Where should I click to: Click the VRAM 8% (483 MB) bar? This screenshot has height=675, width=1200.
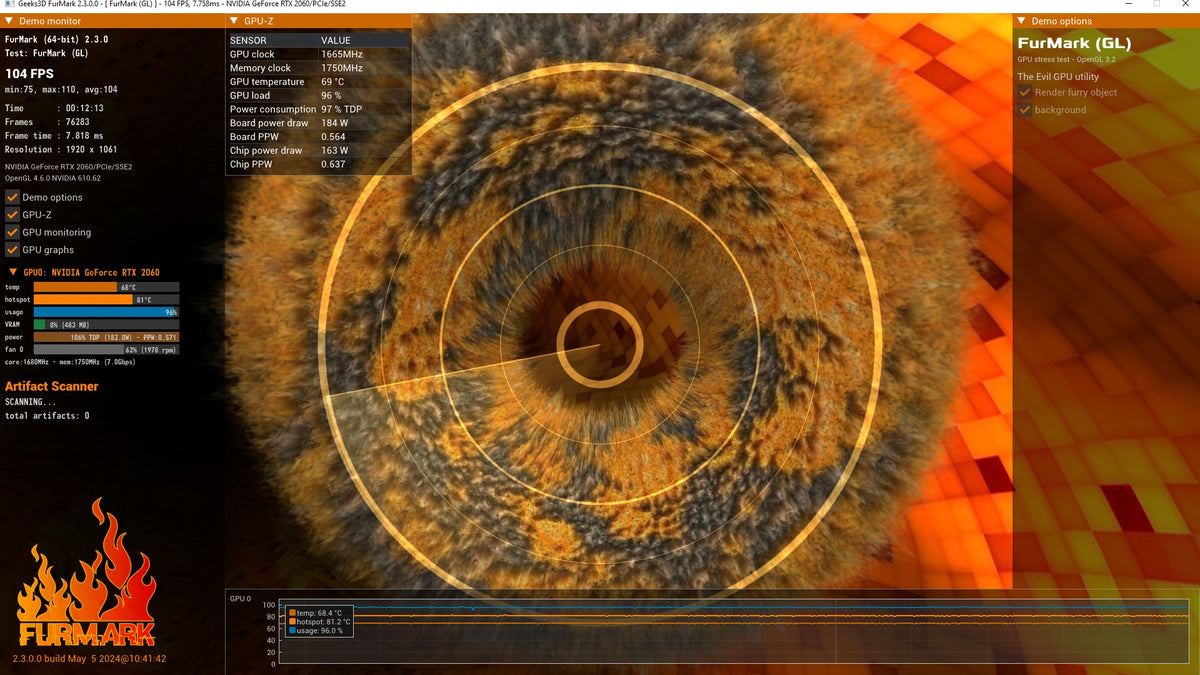[106, 324]
